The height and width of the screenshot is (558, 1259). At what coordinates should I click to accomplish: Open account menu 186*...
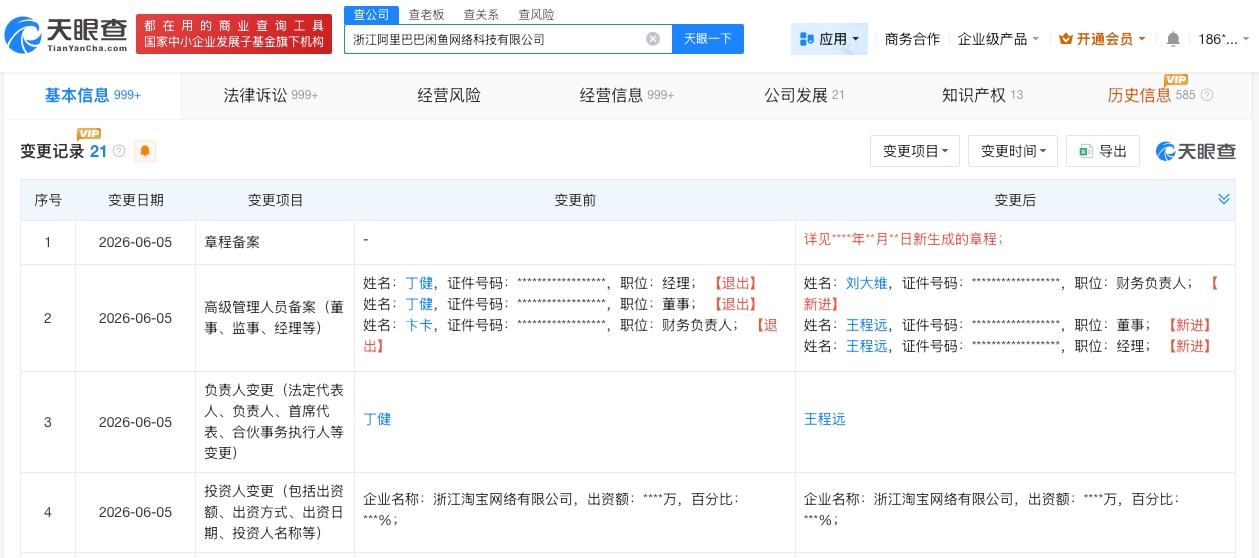click(x=1224, y=39)
